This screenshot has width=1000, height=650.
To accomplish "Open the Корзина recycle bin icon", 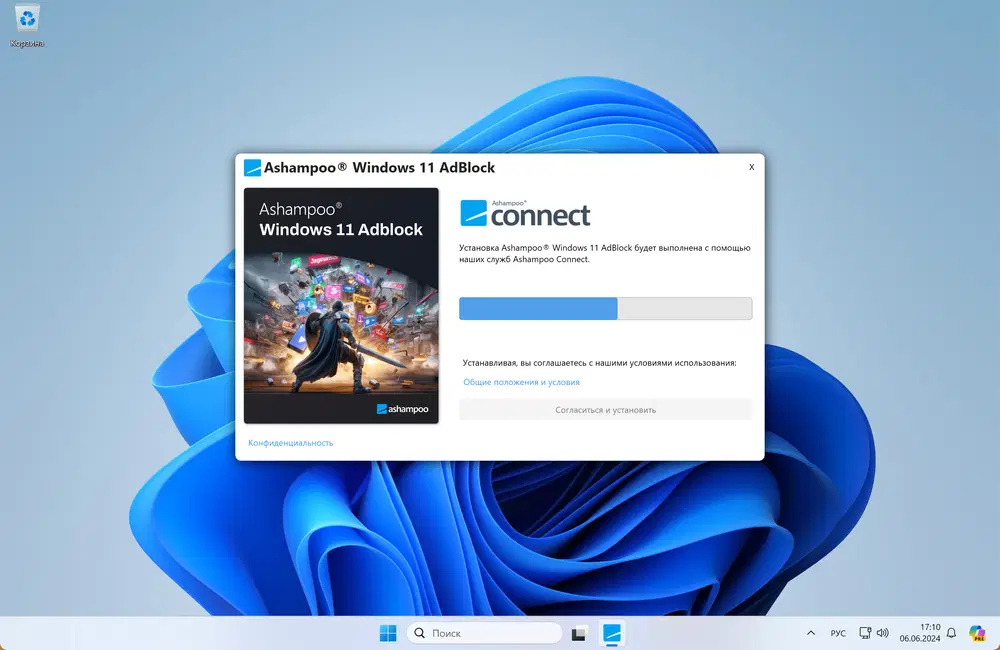I will click(x=27, y=26).
